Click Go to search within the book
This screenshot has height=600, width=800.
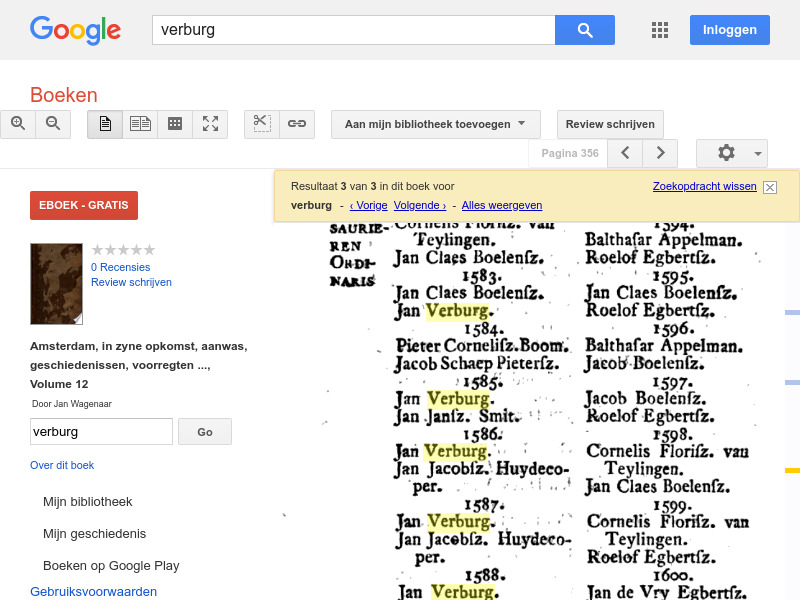(x=204, y=431)
